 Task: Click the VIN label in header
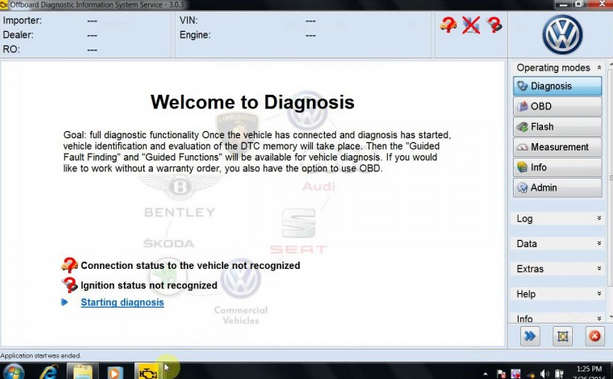[188, 20]
